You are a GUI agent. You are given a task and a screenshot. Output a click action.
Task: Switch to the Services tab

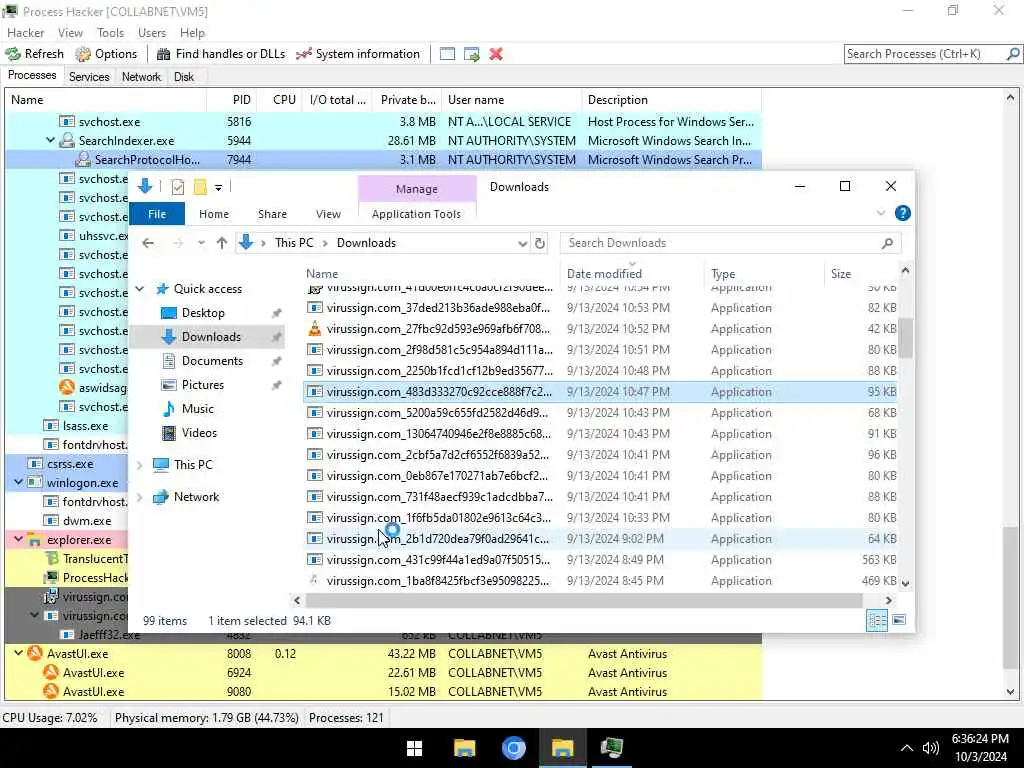coord(89,77)
